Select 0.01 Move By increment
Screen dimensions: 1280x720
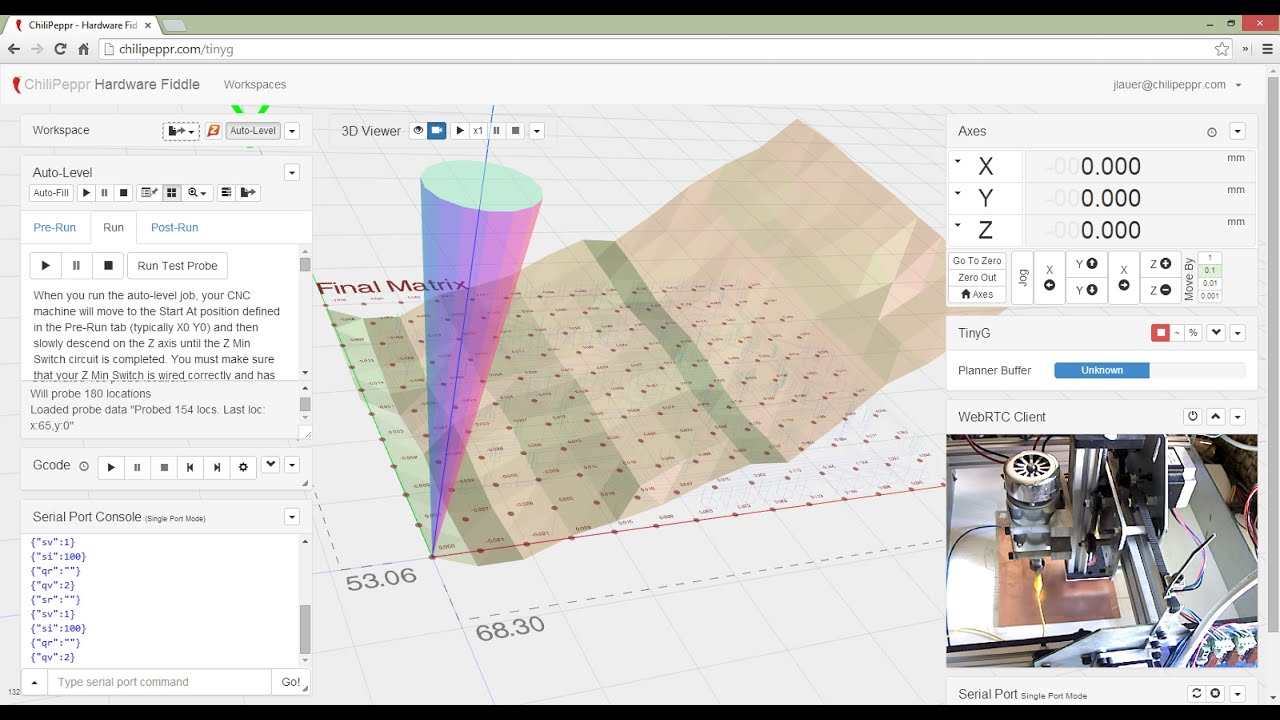[x=1210, y=283]
